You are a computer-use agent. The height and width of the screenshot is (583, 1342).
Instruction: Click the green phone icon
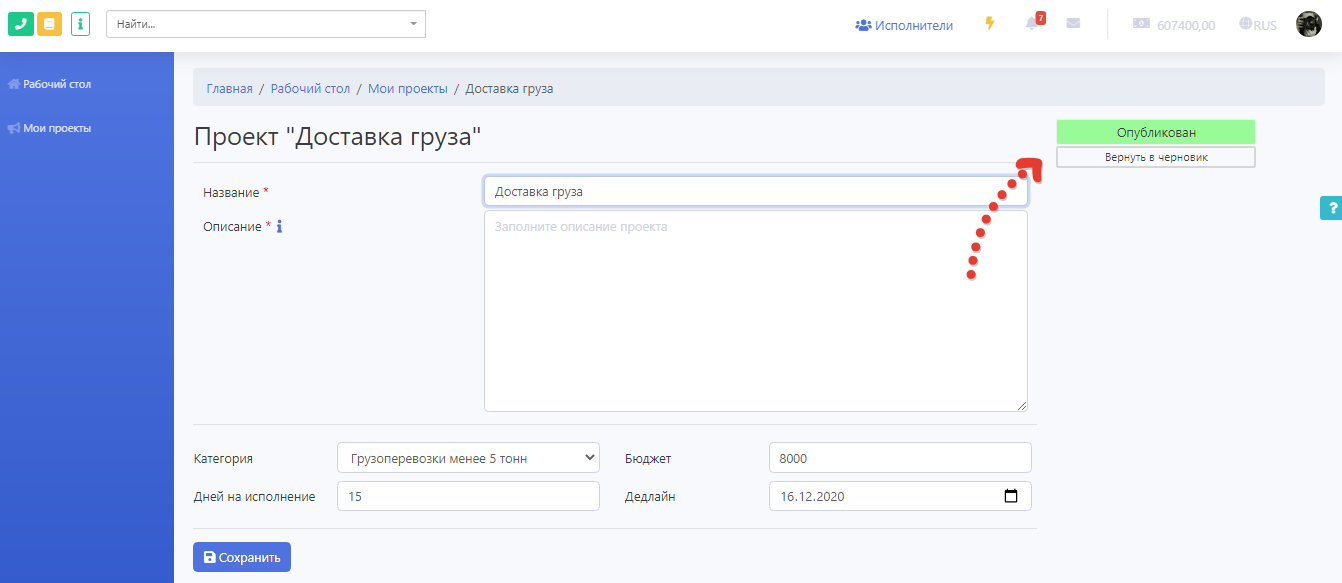pos(21,24)
